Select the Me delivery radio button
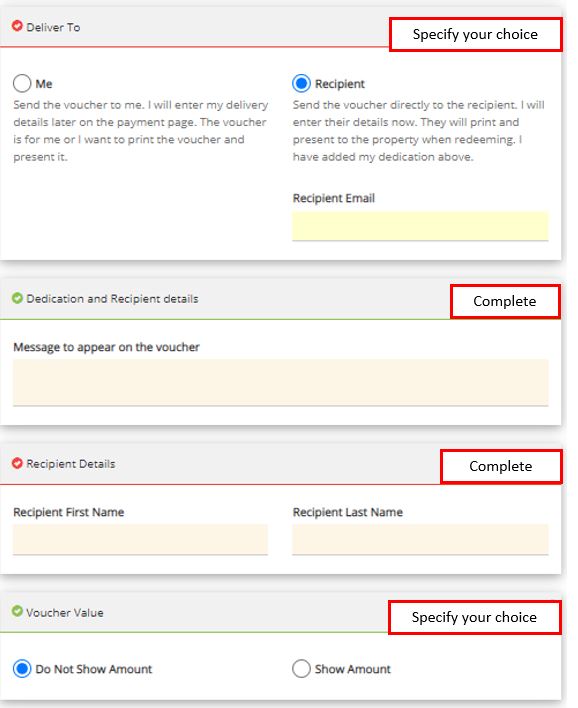Viewport: 578px width, 708px height. (x=22, y=84)
